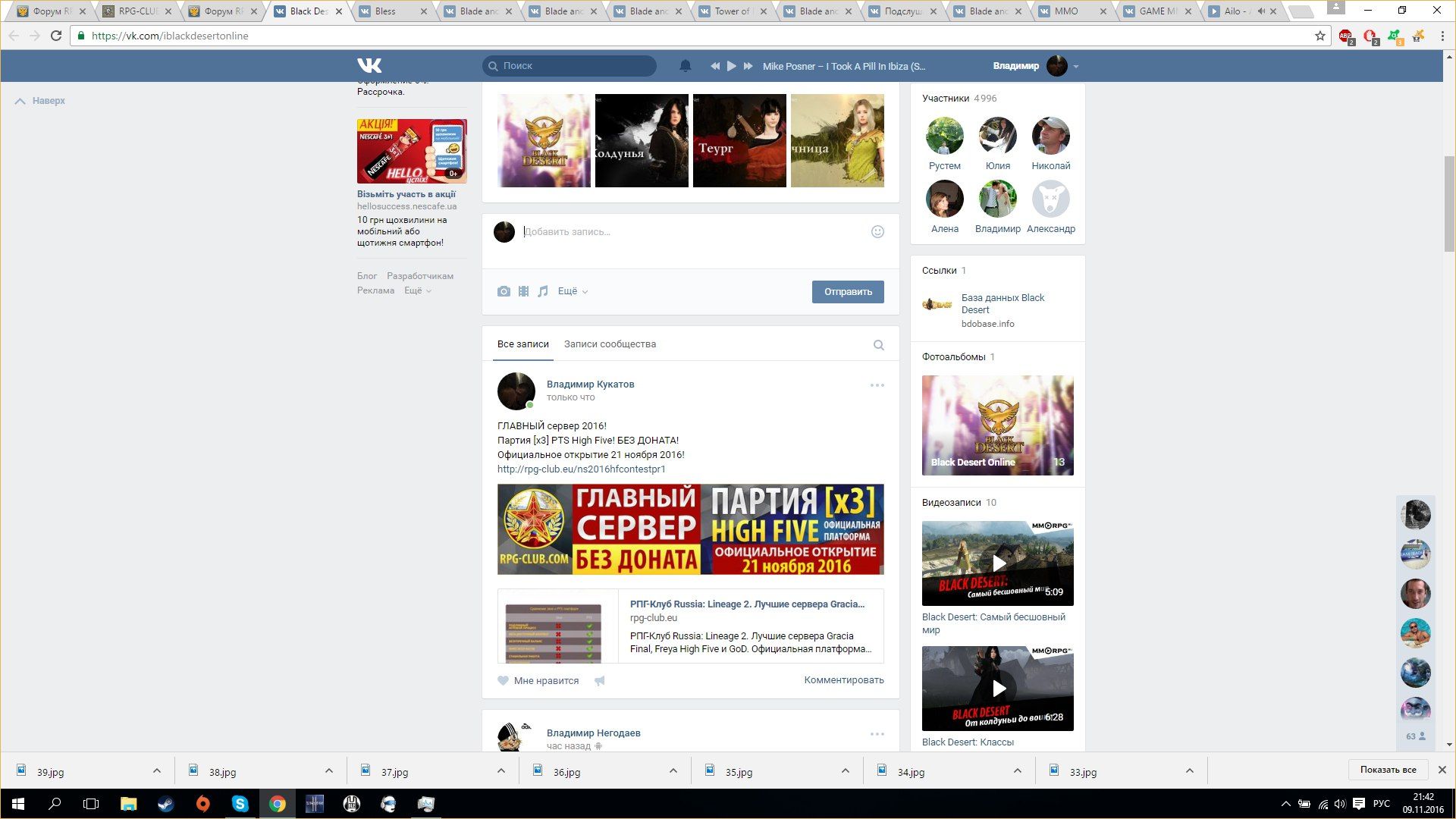Play the Black Desert Классы video
Image resolution: width=1456 pixels, height=819 pixels.
point(998,689)
